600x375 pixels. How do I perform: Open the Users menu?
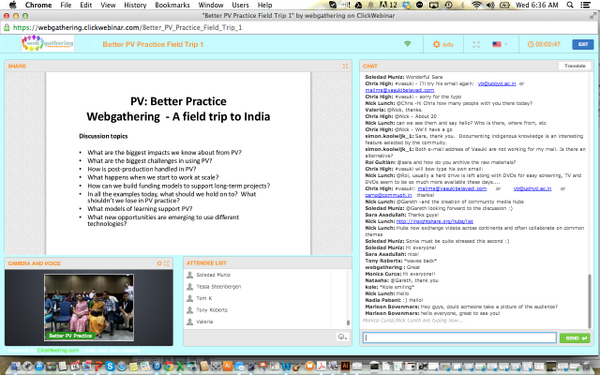[x=240, y=5]
